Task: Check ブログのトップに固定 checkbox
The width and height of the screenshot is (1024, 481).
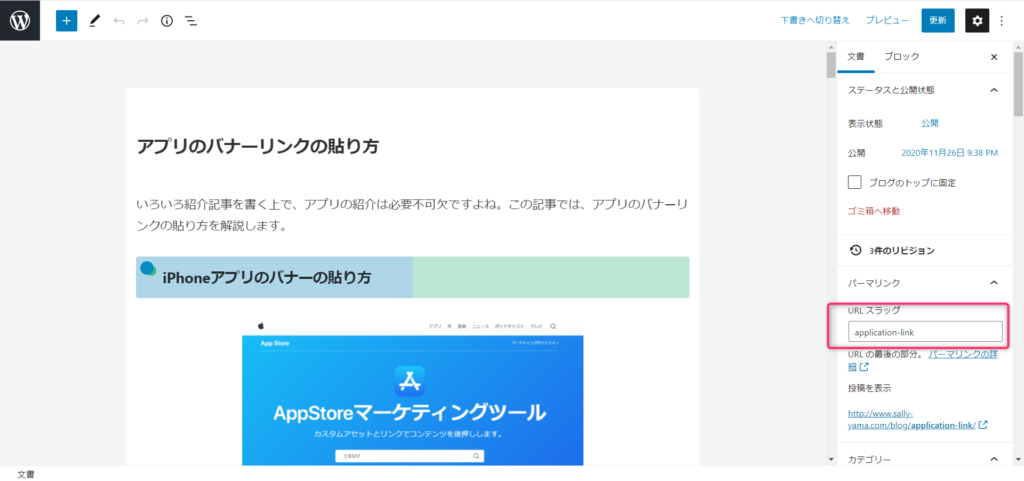Action: click(x=854, y=182)
